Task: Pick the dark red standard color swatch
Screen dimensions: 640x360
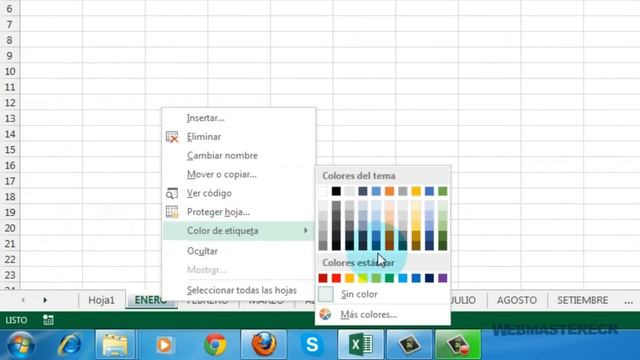Action: [x=323, y=278]
